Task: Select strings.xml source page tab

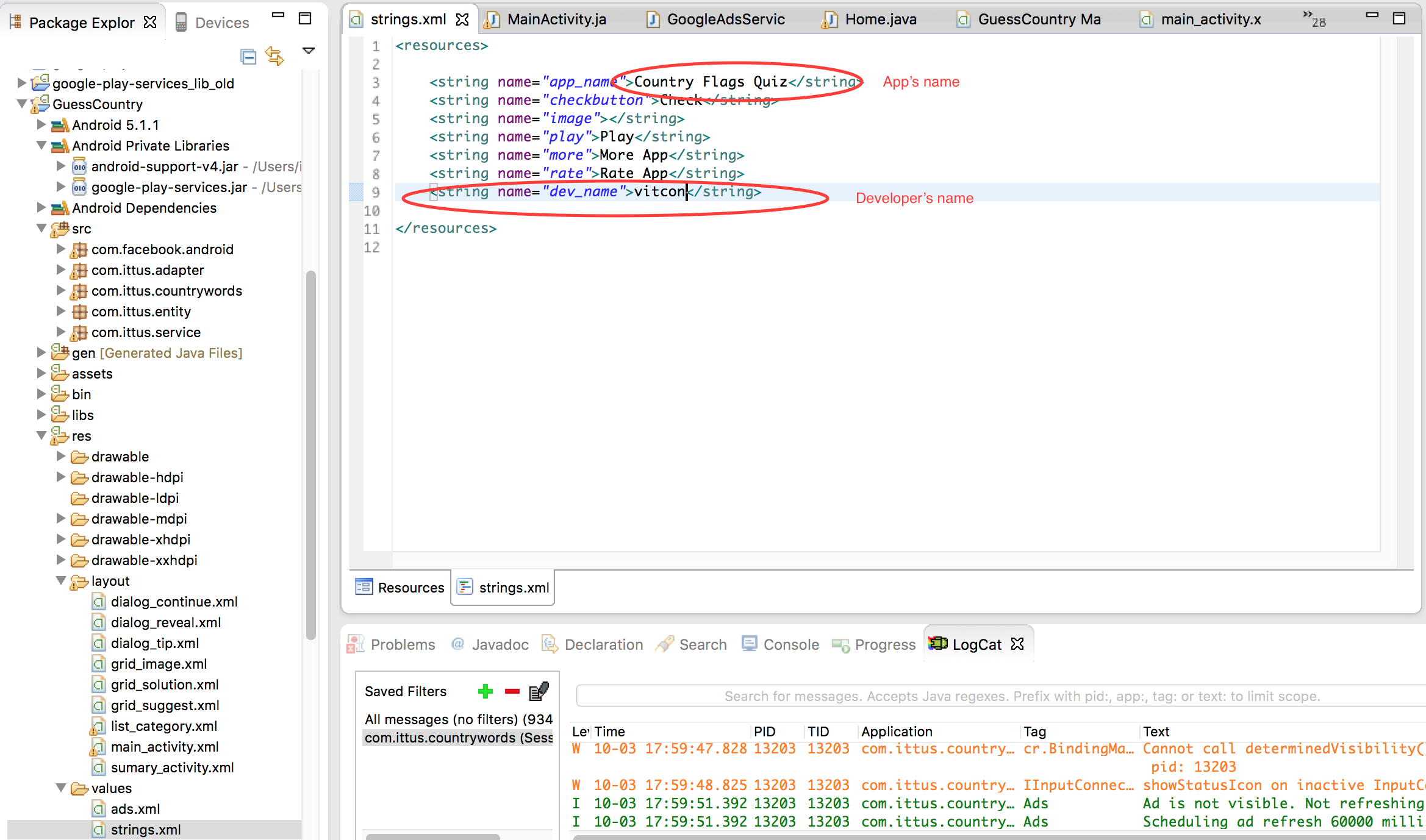Action: coord(504,588)
